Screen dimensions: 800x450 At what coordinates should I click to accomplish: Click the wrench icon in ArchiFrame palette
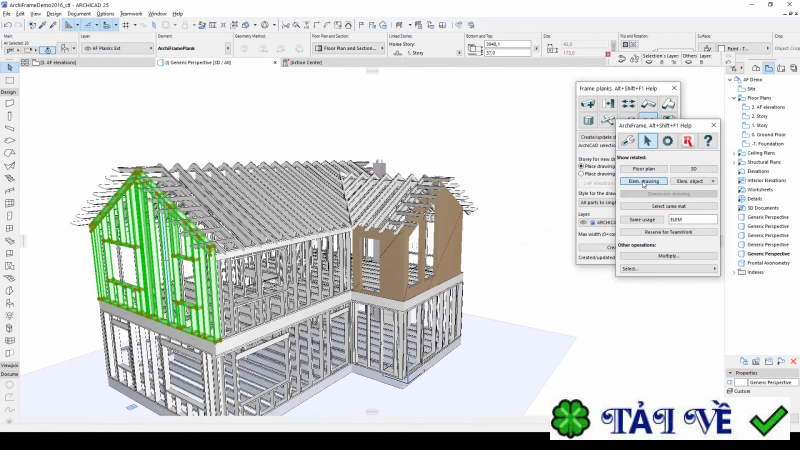pos(629,141)
